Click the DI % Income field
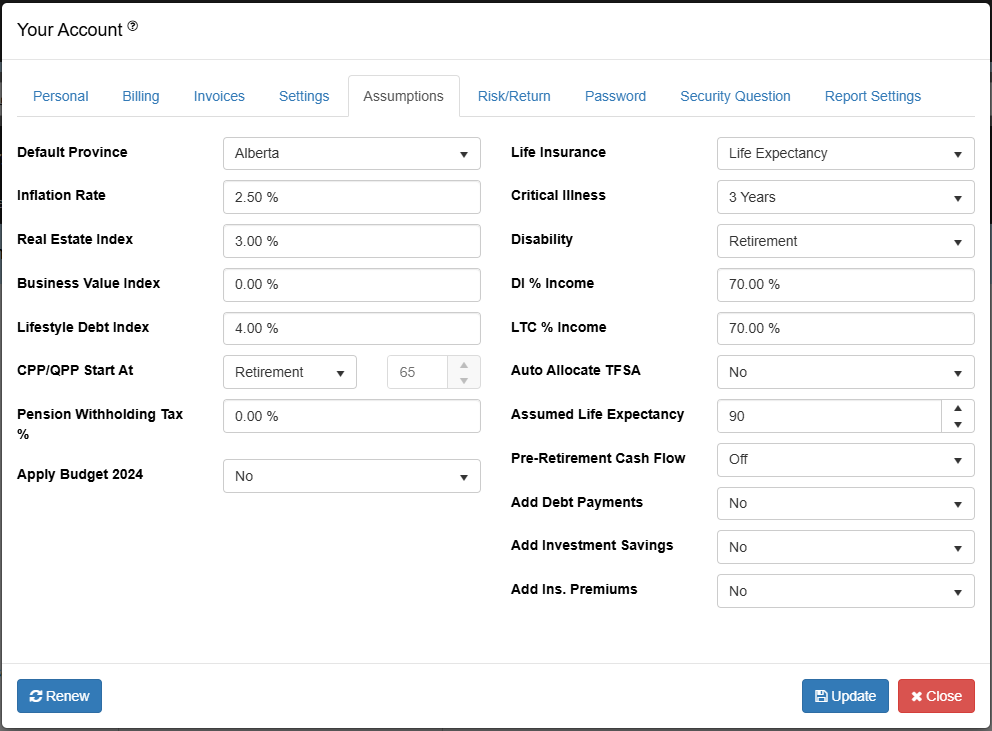 pyautogui.click(x=845, y=284)
